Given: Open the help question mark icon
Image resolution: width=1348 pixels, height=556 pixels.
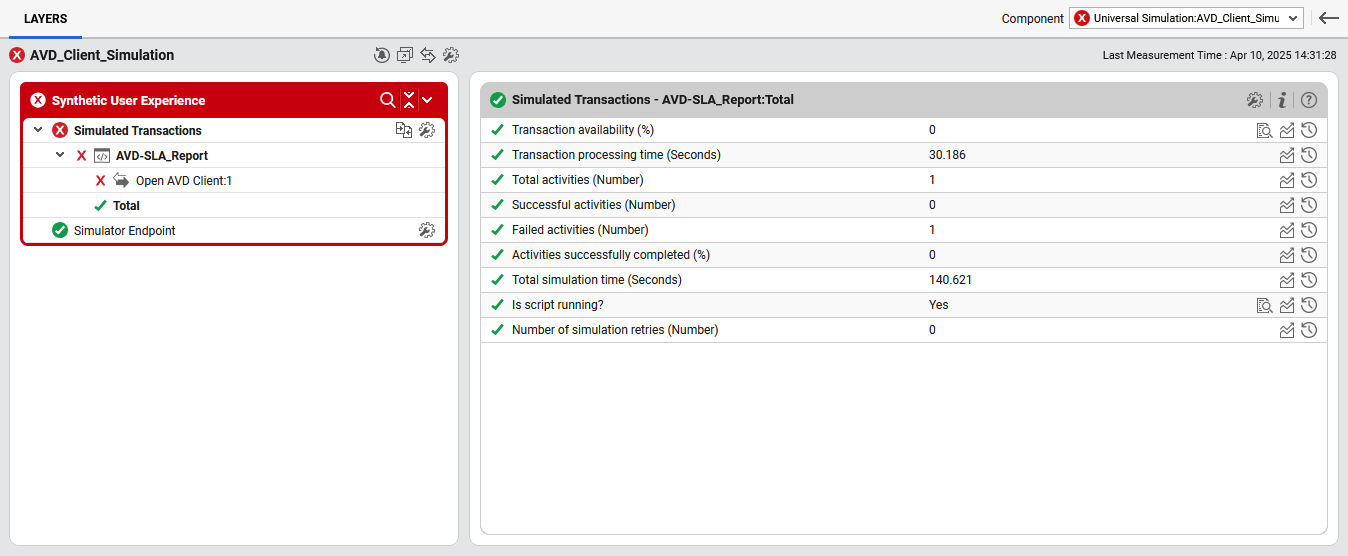Looking at the screenshot, I should (x=1308, y=100).
